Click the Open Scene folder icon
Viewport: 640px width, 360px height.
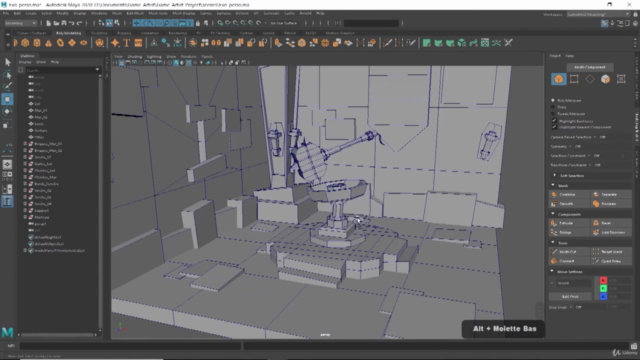(x=56, y=23)
